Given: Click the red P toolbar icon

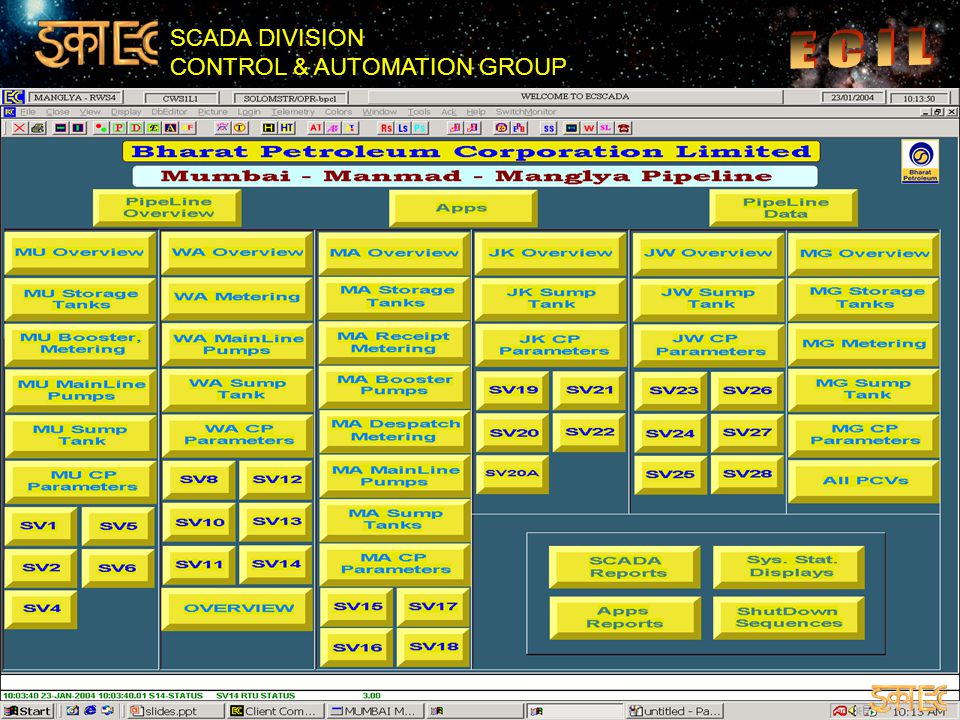Looking at the screenshot, I should [x=118, y=128].
